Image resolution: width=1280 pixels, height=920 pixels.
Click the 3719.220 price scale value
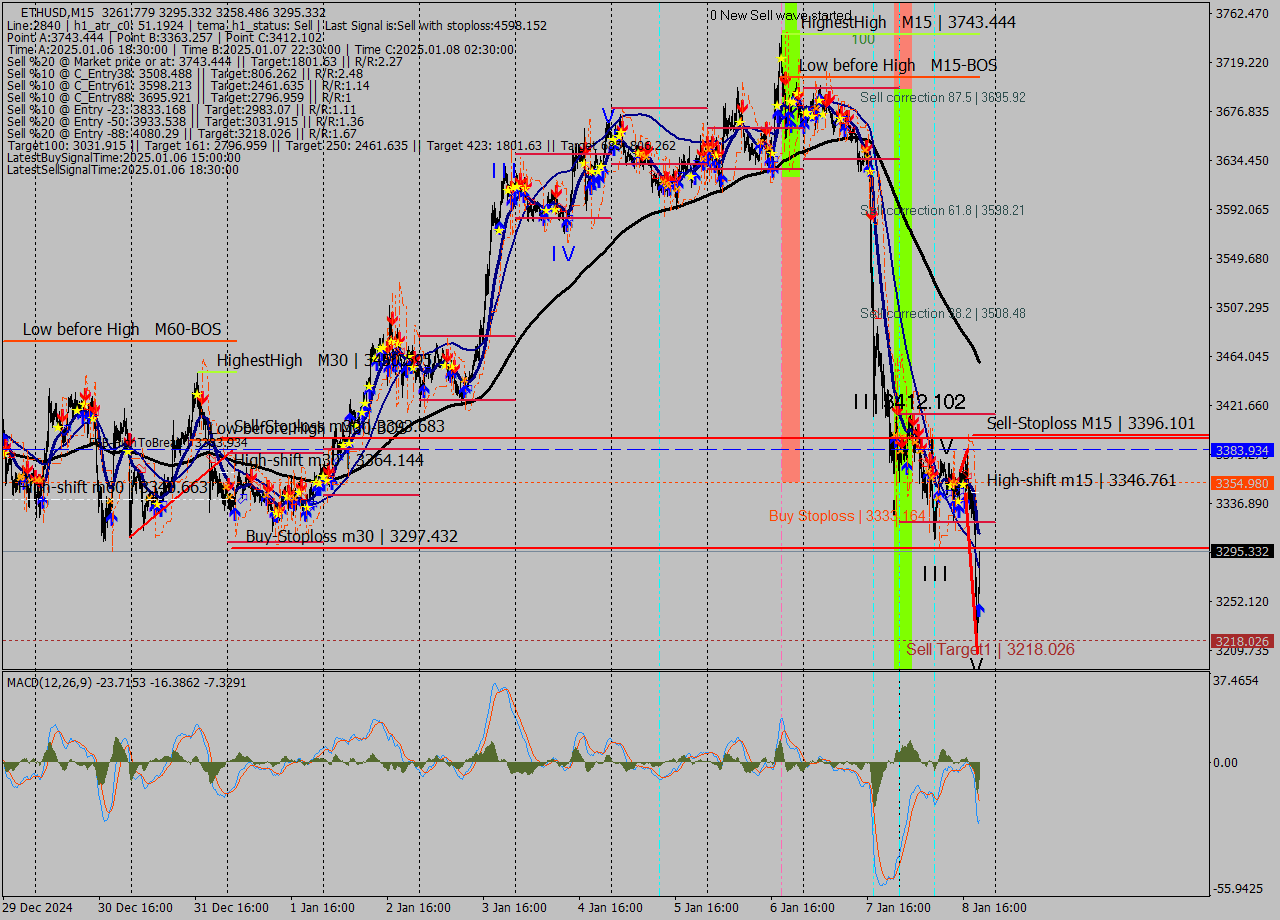1241,63
